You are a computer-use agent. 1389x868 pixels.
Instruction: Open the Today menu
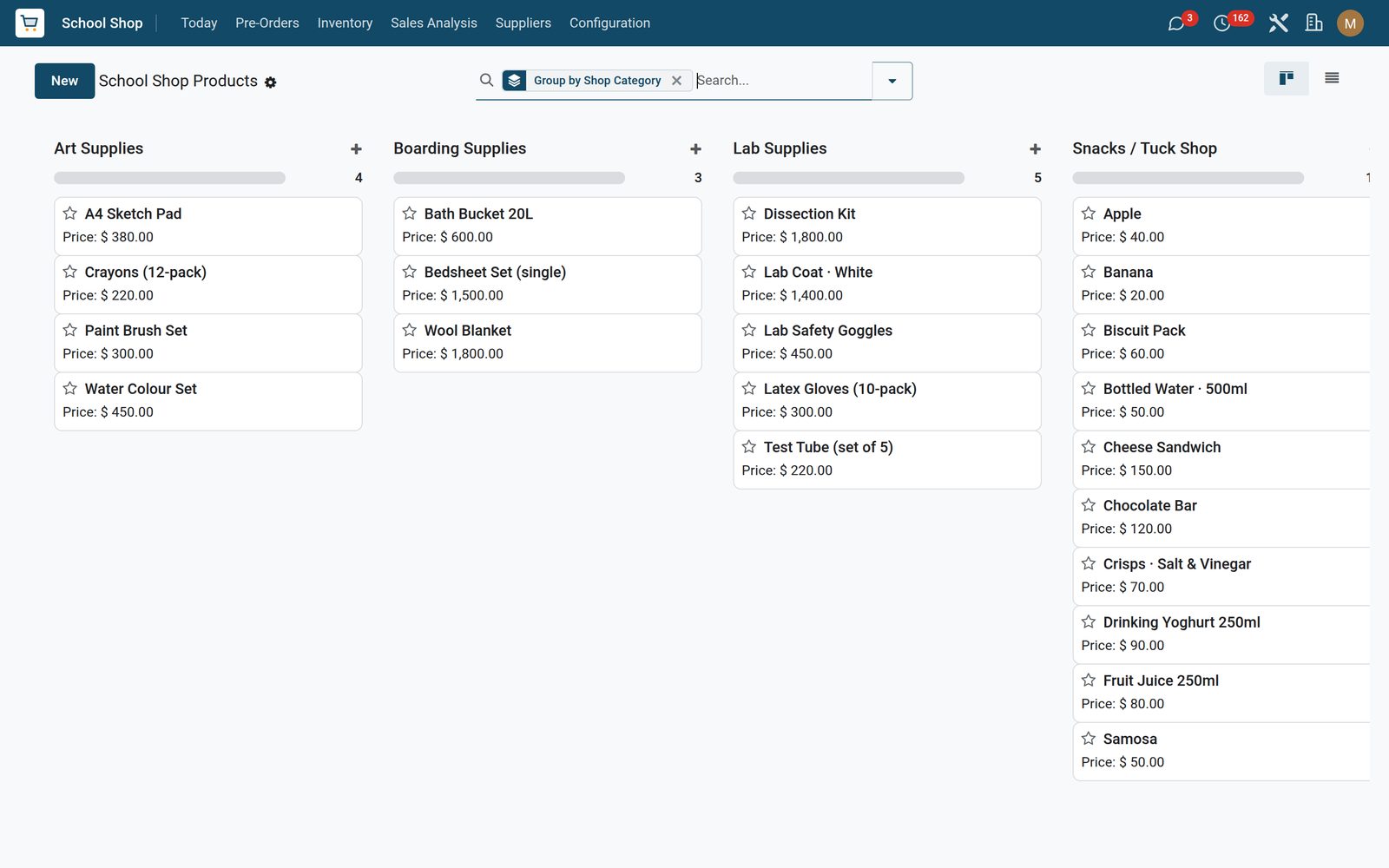pos(199,23)
